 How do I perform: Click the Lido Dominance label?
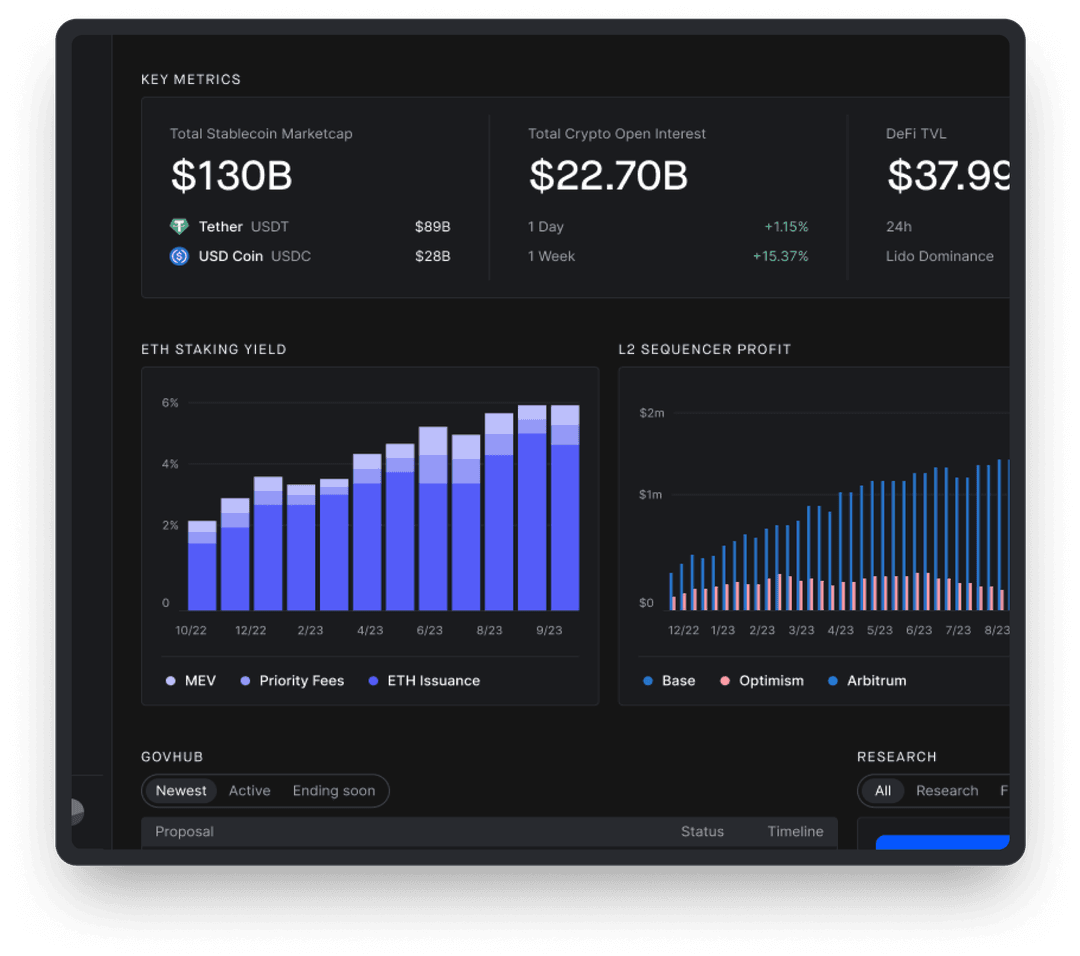point(940,256)
